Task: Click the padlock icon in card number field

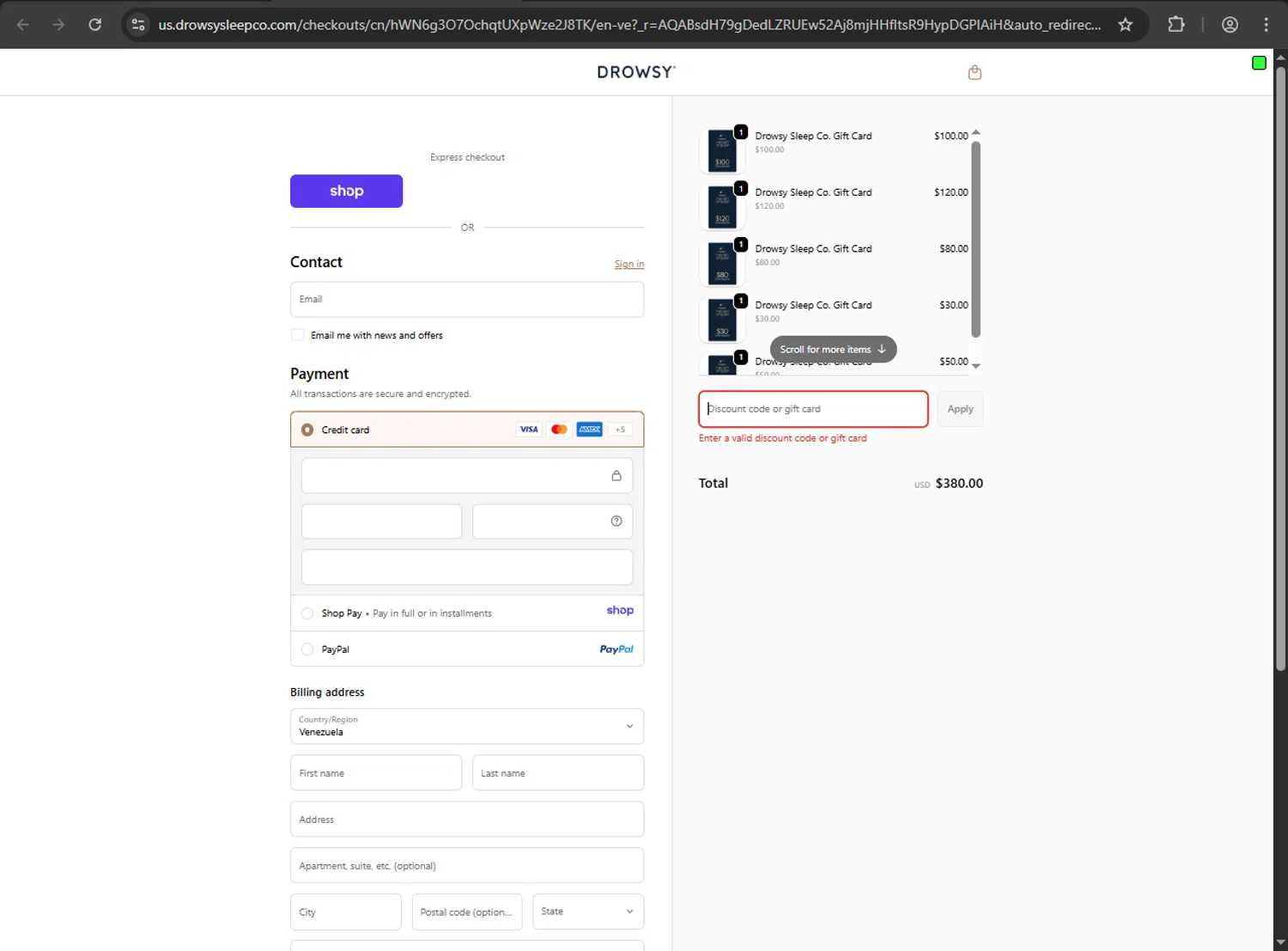Action: pyautogui.click(x=617, y=476)
